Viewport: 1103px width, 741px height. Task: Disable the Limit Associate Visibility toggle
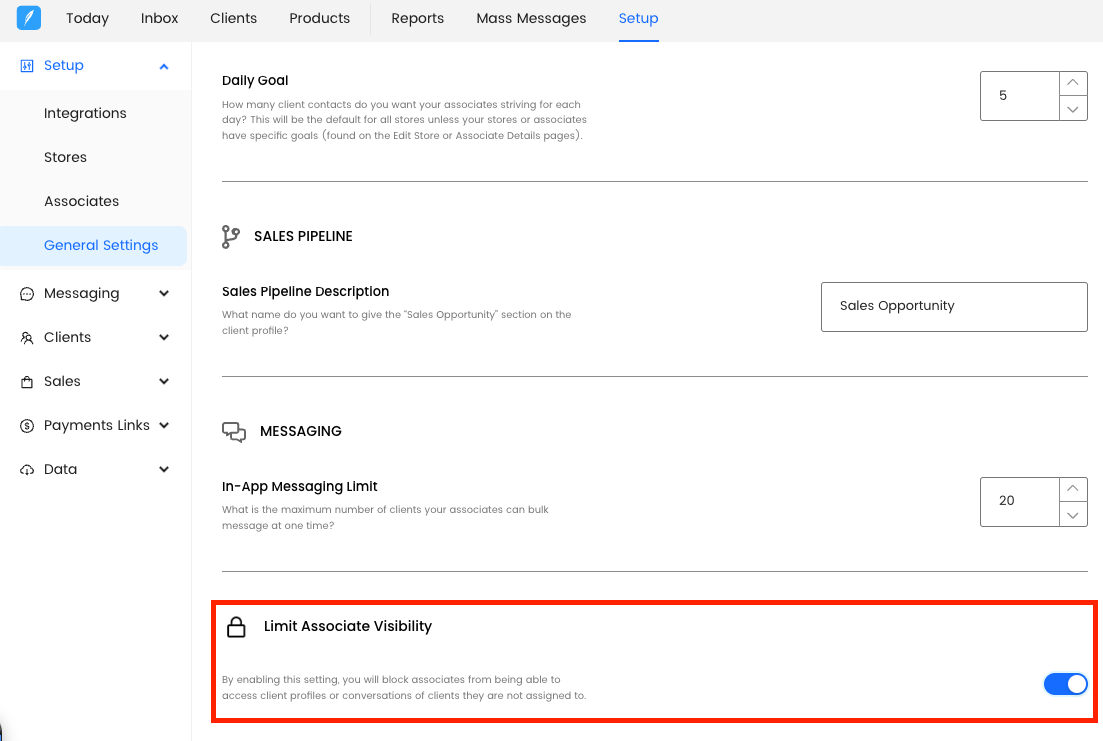coord(1065,684)
